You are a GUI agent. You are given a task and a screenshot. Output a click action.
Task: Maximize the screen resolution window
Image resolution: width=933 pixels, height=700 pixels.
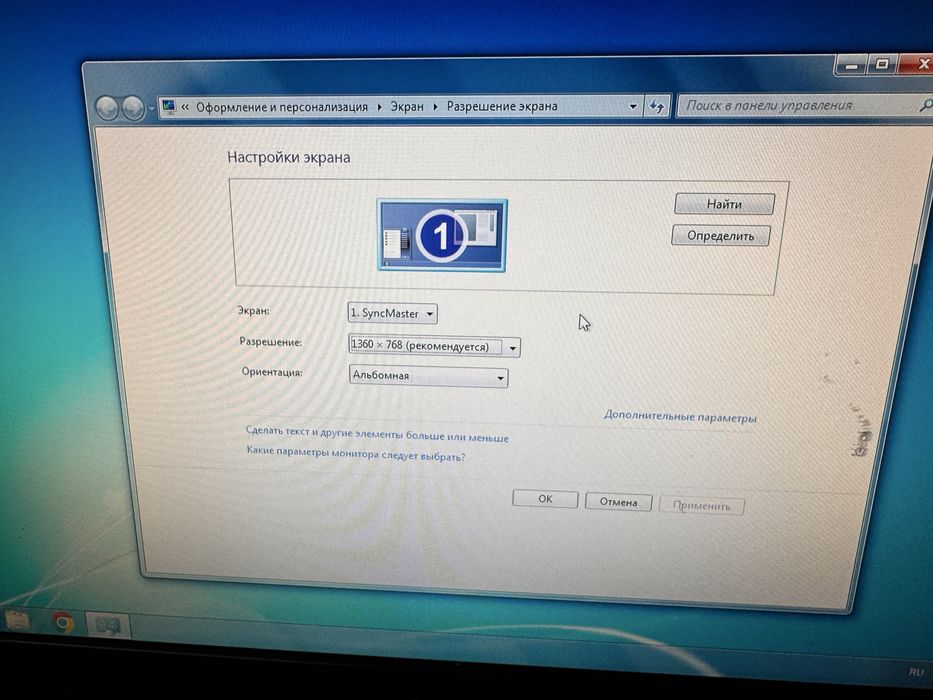click(x=882, y=64)
